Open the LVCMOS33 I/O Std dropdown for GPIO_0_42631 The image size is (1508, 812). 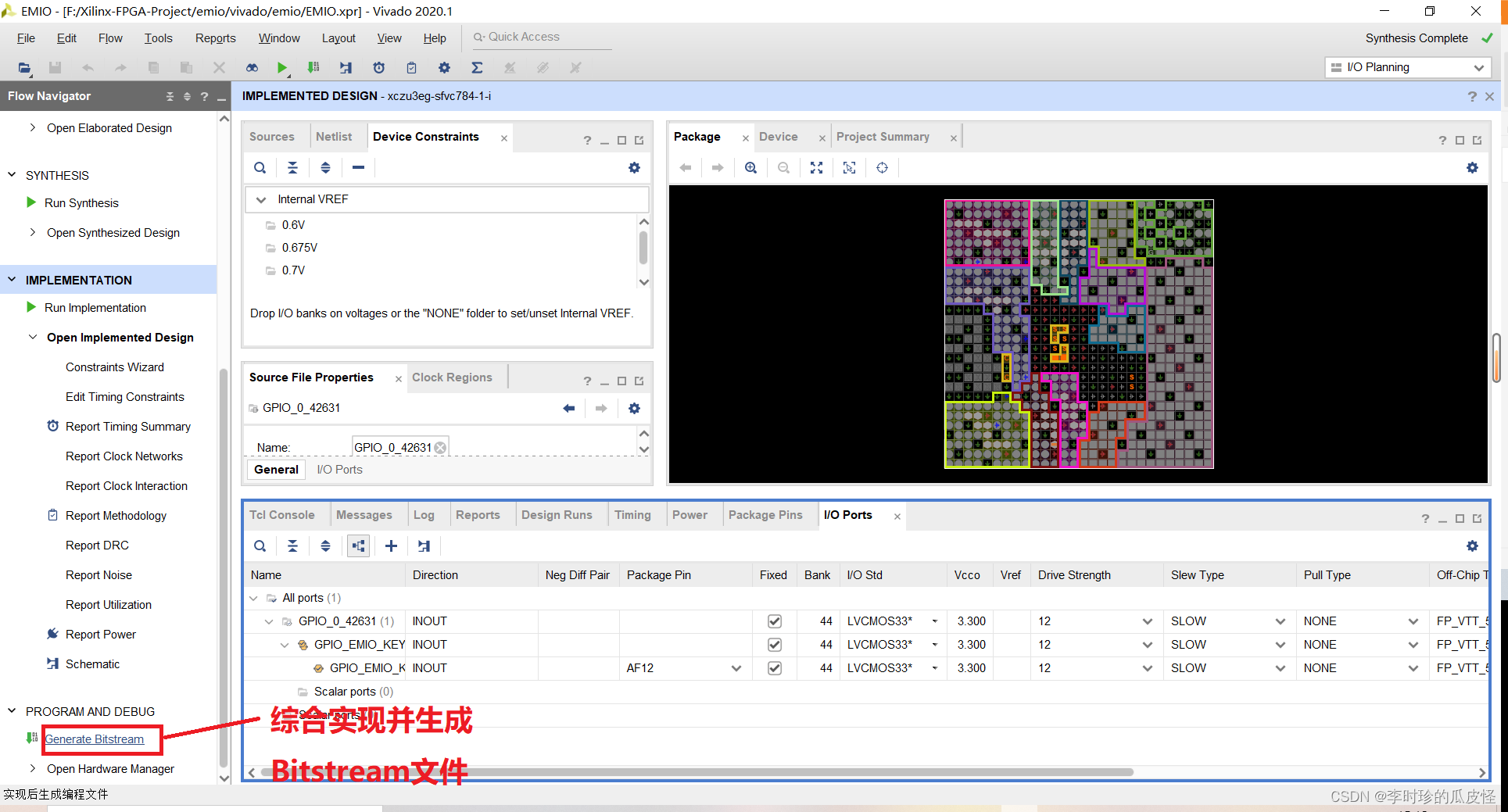click(935, 621)
